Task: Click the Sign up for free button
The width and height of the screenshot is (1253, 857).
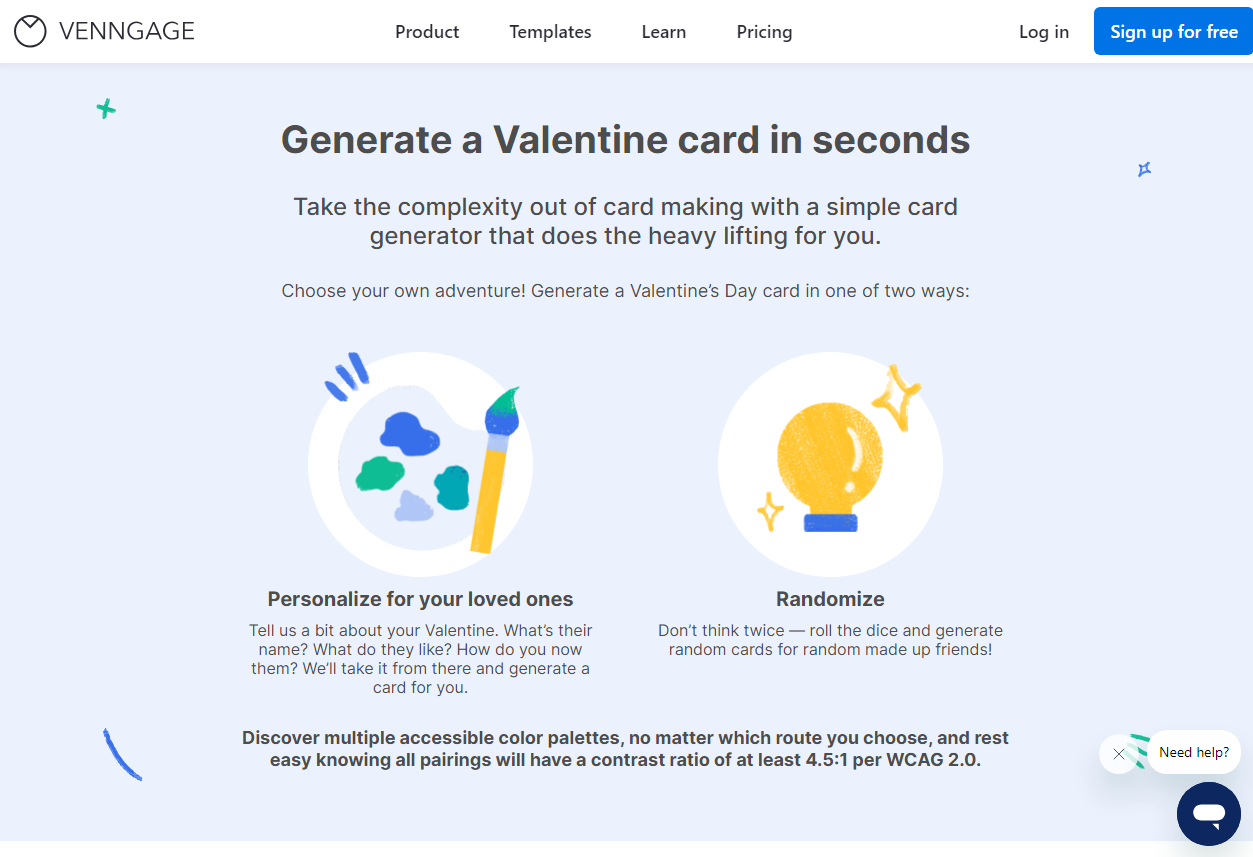Action: point(1173,31)
